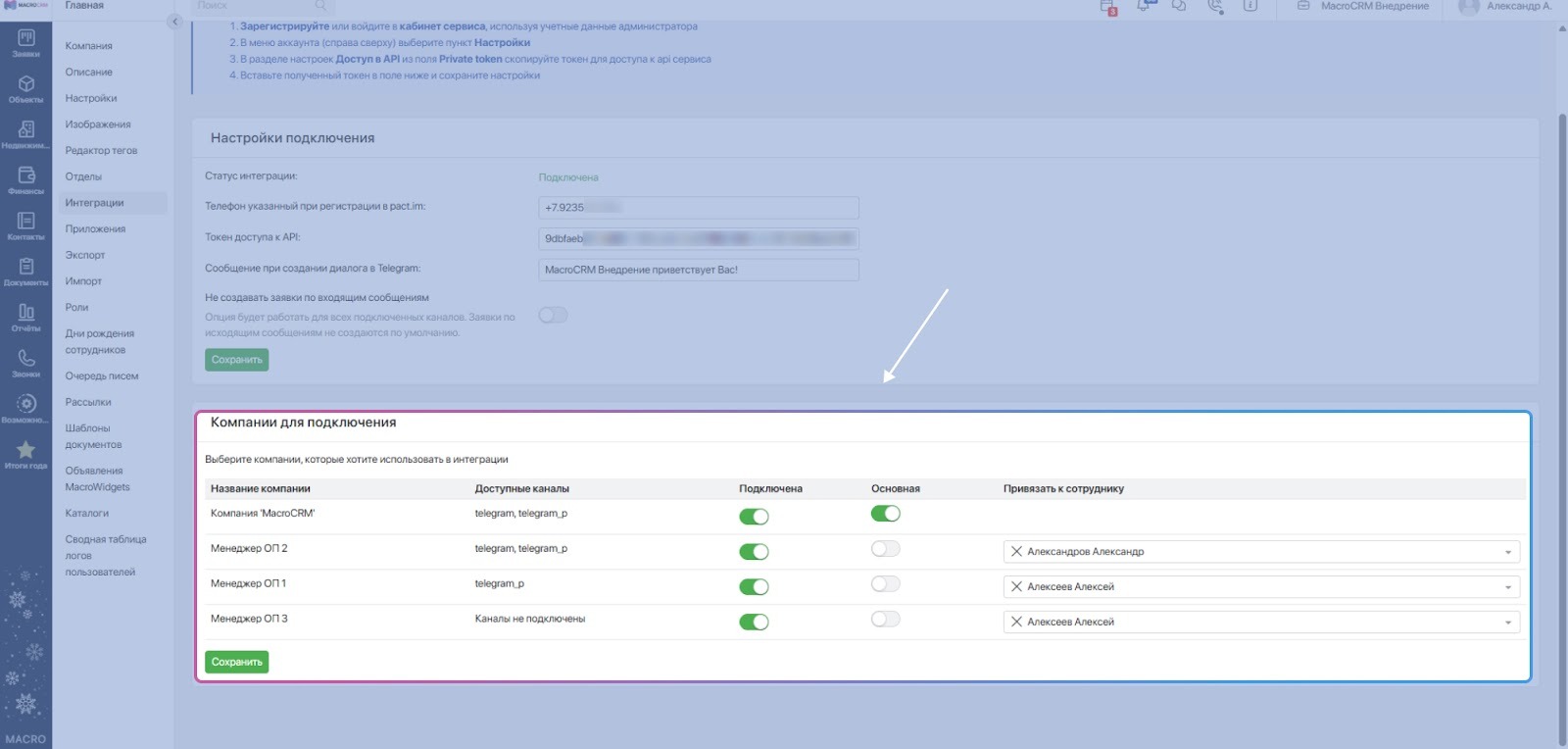Open Звонки phone icon in sidebar
Viewport: 1568px width, 749px height.
(x=25, y=363)
